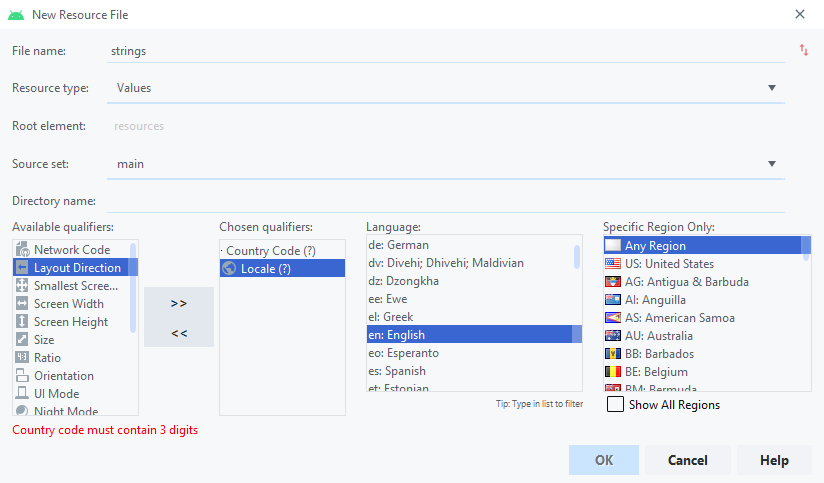Click the Orientation qualifier icon

click(x=22, y=376)
